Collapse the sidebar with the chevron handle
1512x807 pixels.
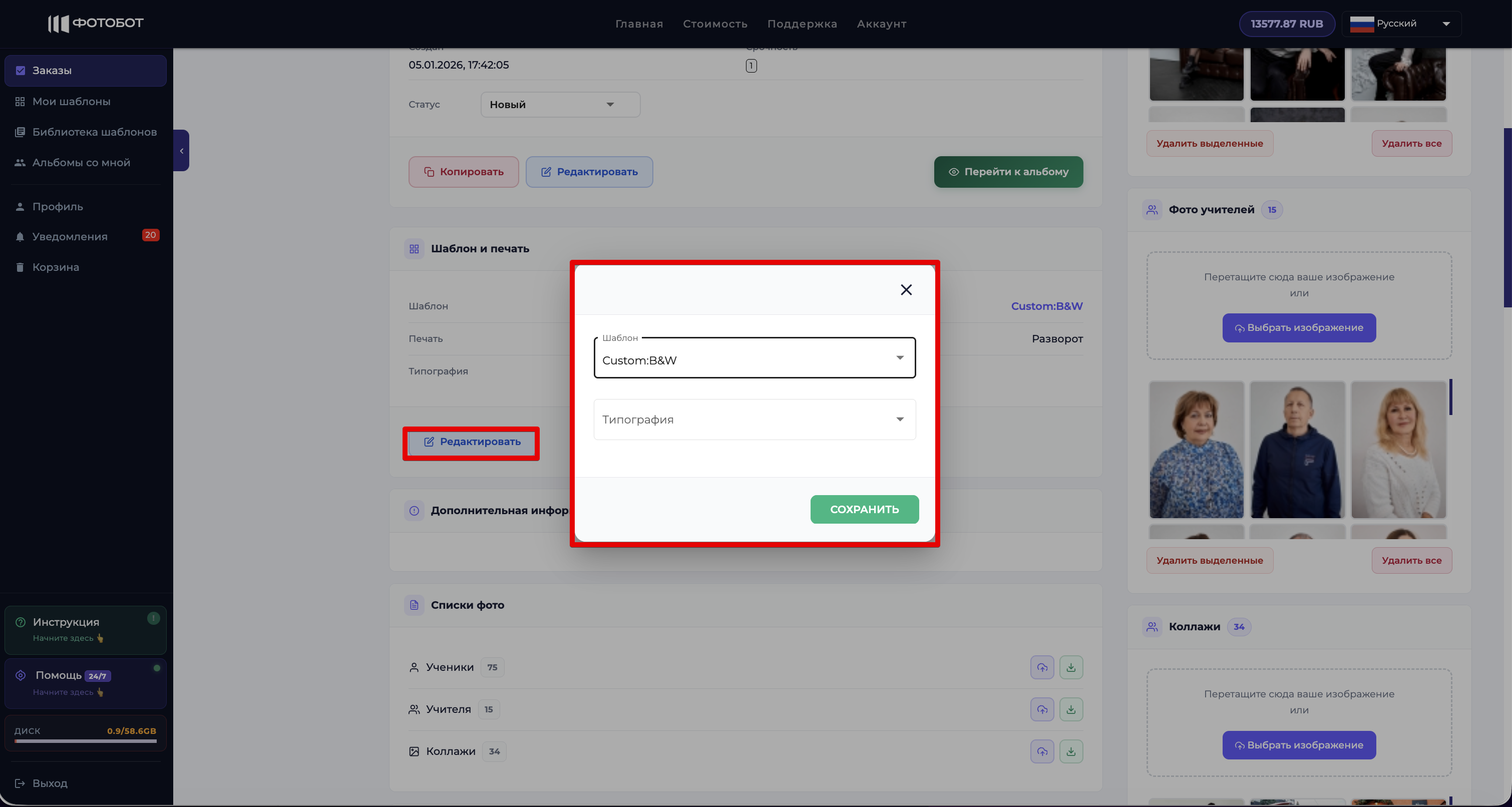click(181, 151)
